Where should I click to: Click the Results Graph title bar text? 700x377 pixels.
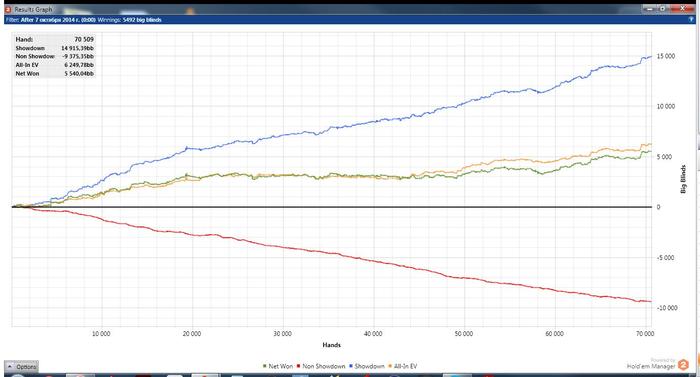point(33,9)
